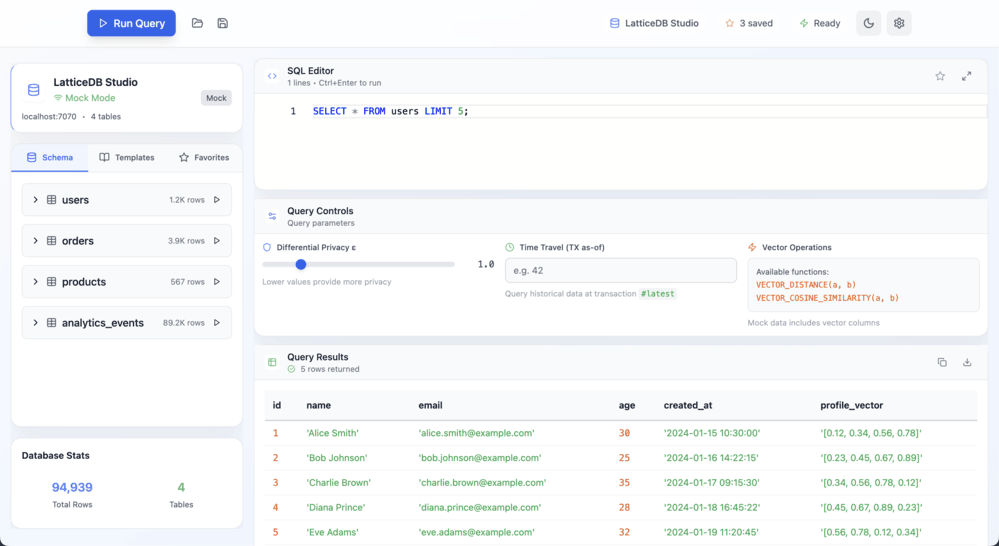999x546 pixels.
Task: Switch to the Templates tab
Action: [x=127, y=157]
